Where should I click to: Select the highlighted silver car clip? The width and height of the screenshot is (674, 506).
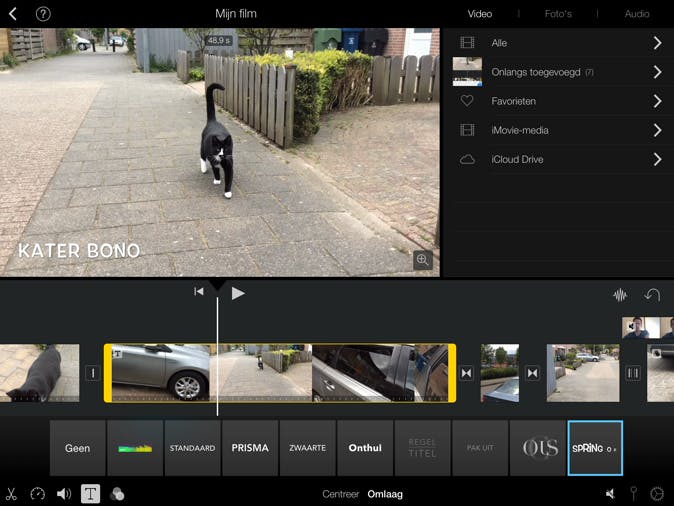click(x=280, y=373)
